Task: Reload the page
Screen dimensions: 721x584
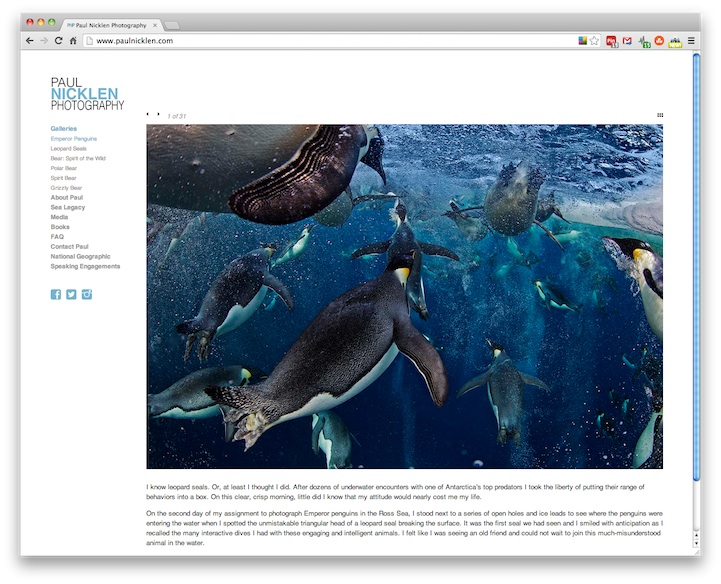Action: pos(58,41)
